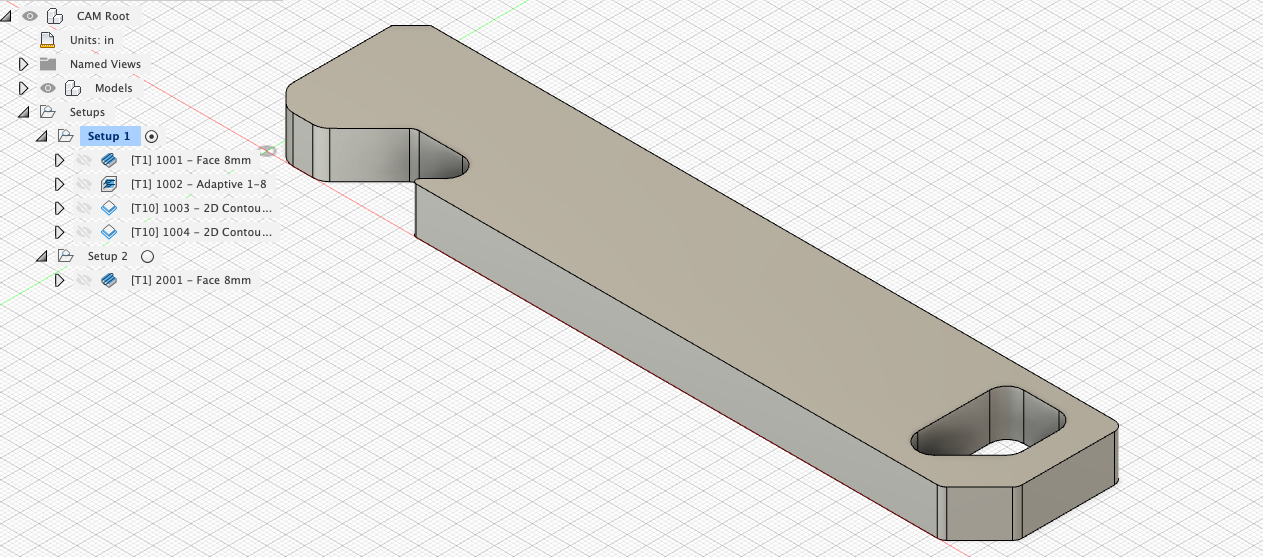1263x557 pixels.
Task: Click the Adaptive clearing icon for 1002
Action: (x=109, y=184)
